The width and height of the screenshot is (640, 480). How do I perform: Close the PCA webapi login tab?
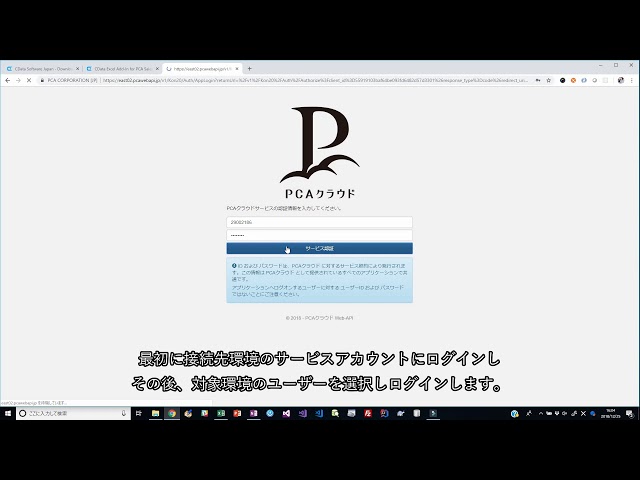(237, 69)
